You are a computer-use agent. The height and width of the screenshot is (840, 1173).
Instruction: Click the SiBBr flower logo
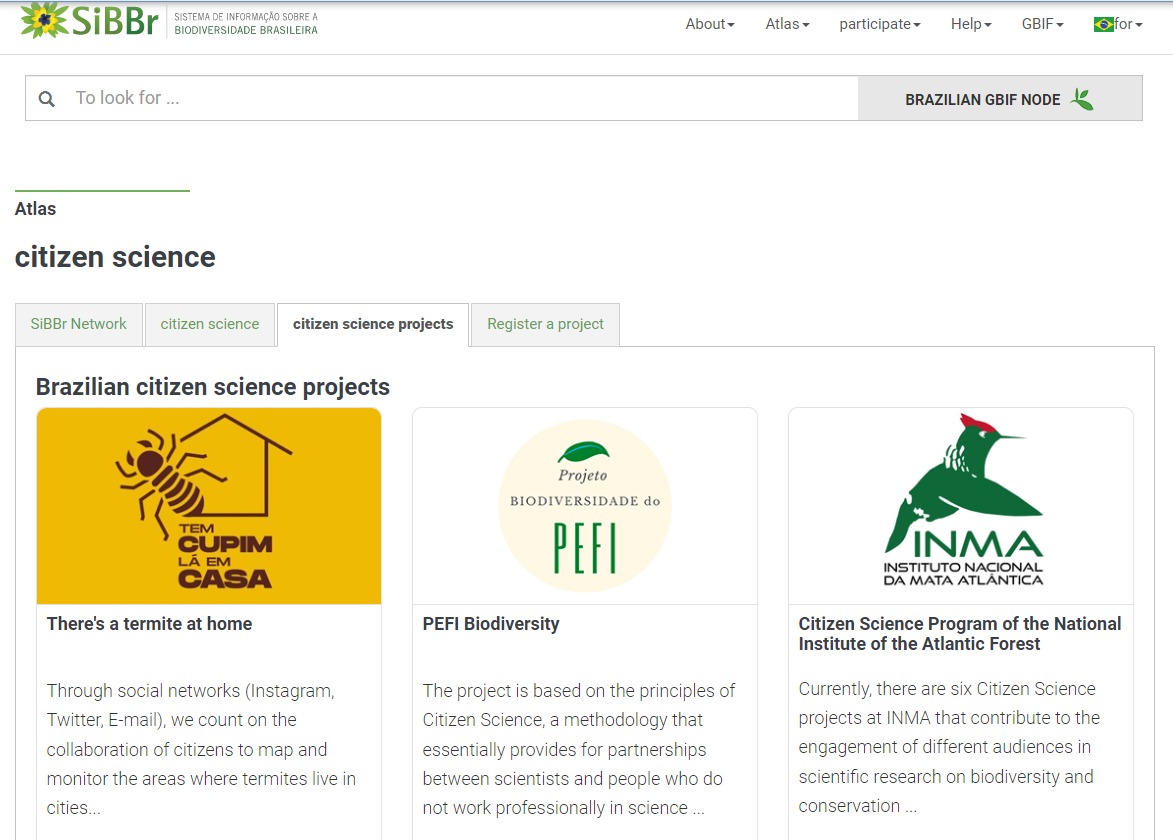point(44,20)
